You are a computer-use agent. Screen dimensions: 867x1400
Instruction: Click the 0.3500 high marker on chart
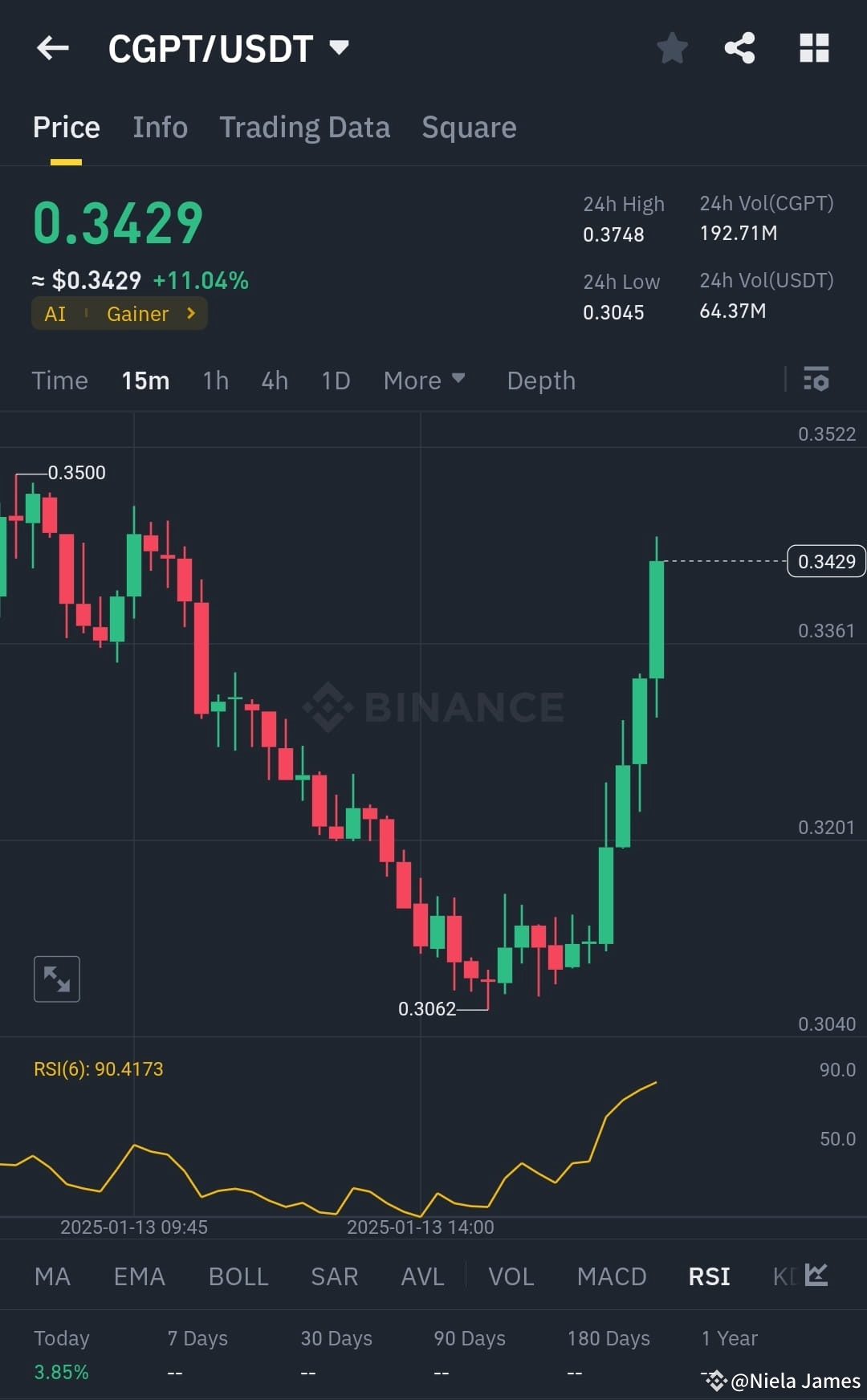click(77, 473)
